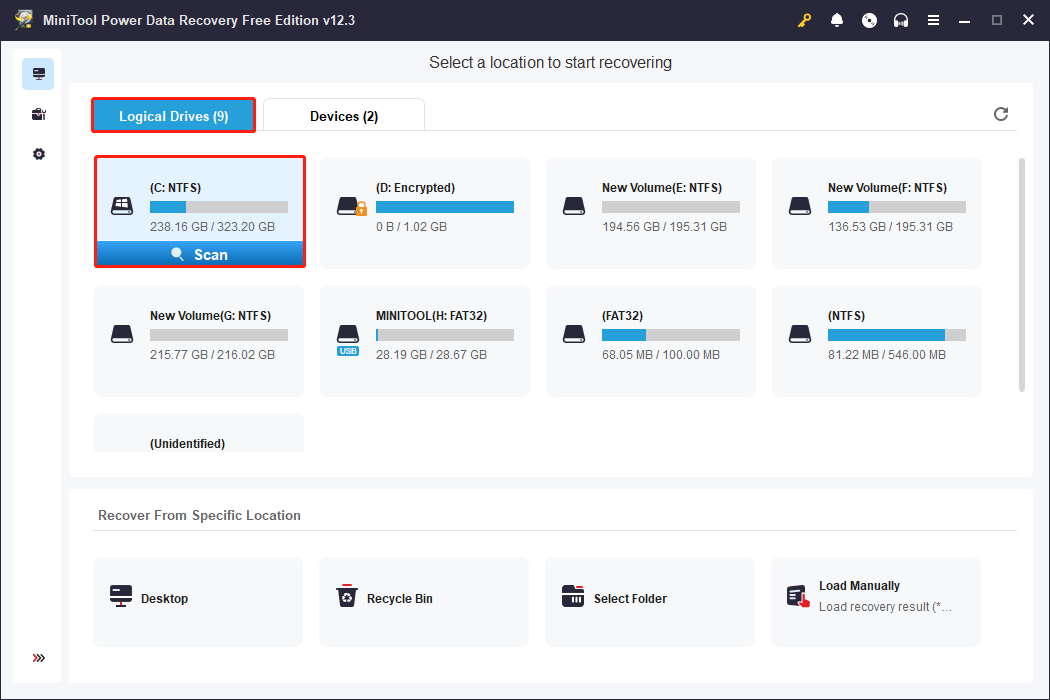
Task: Open the hamburger menu in title bar
Action: 933,20
